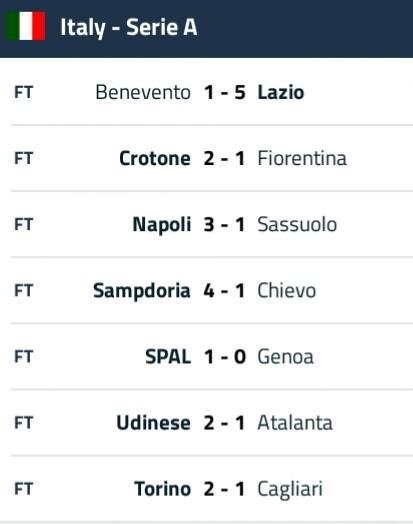Click the 1 - 5 score for Benevento vs Lazio

pos(225,92)
